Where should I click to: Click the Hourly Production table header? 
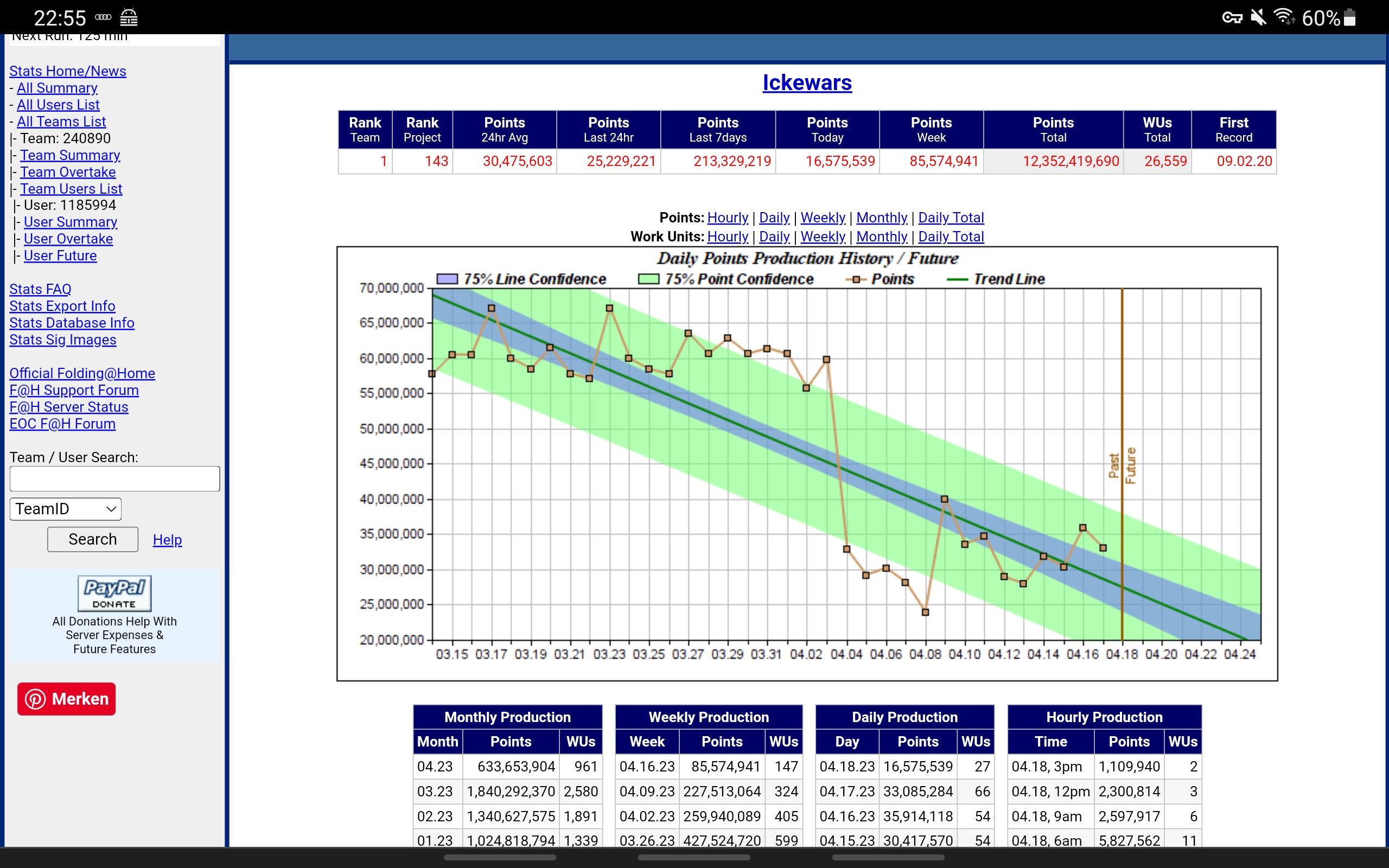tap(1104, 718)
